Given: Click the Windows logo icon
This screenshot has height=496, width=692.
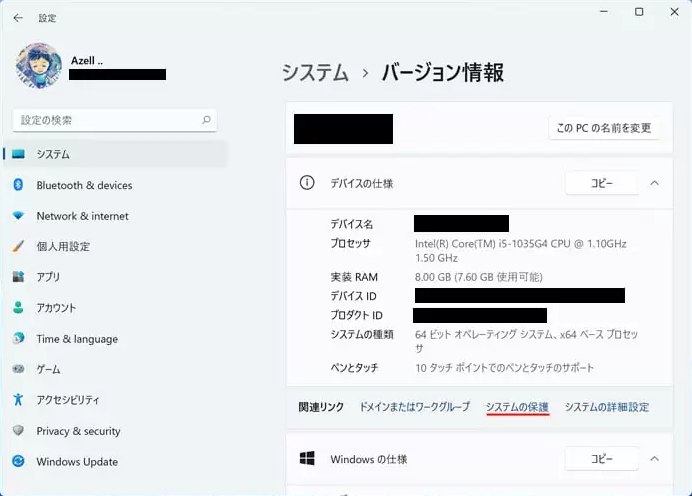Looking at the screenshot, I should coord(307,458).
